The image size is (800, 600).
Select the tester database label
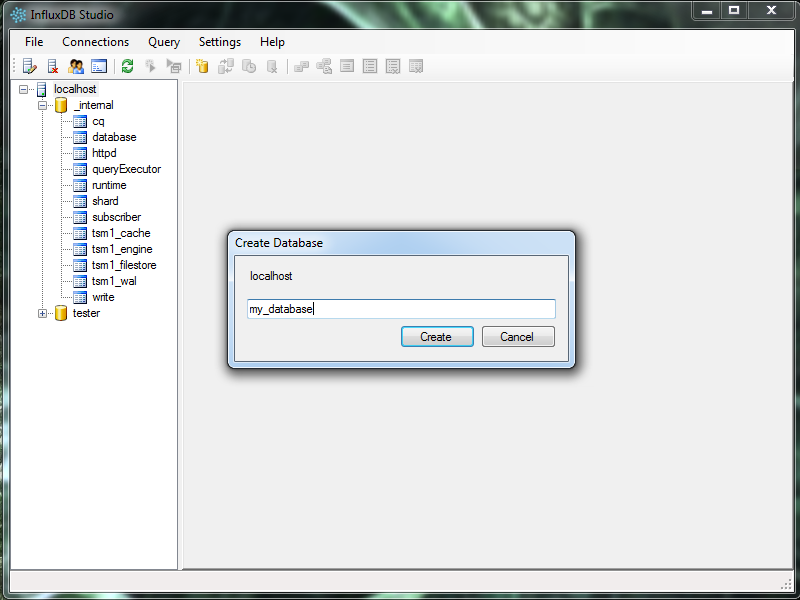(x=86, y=313)
